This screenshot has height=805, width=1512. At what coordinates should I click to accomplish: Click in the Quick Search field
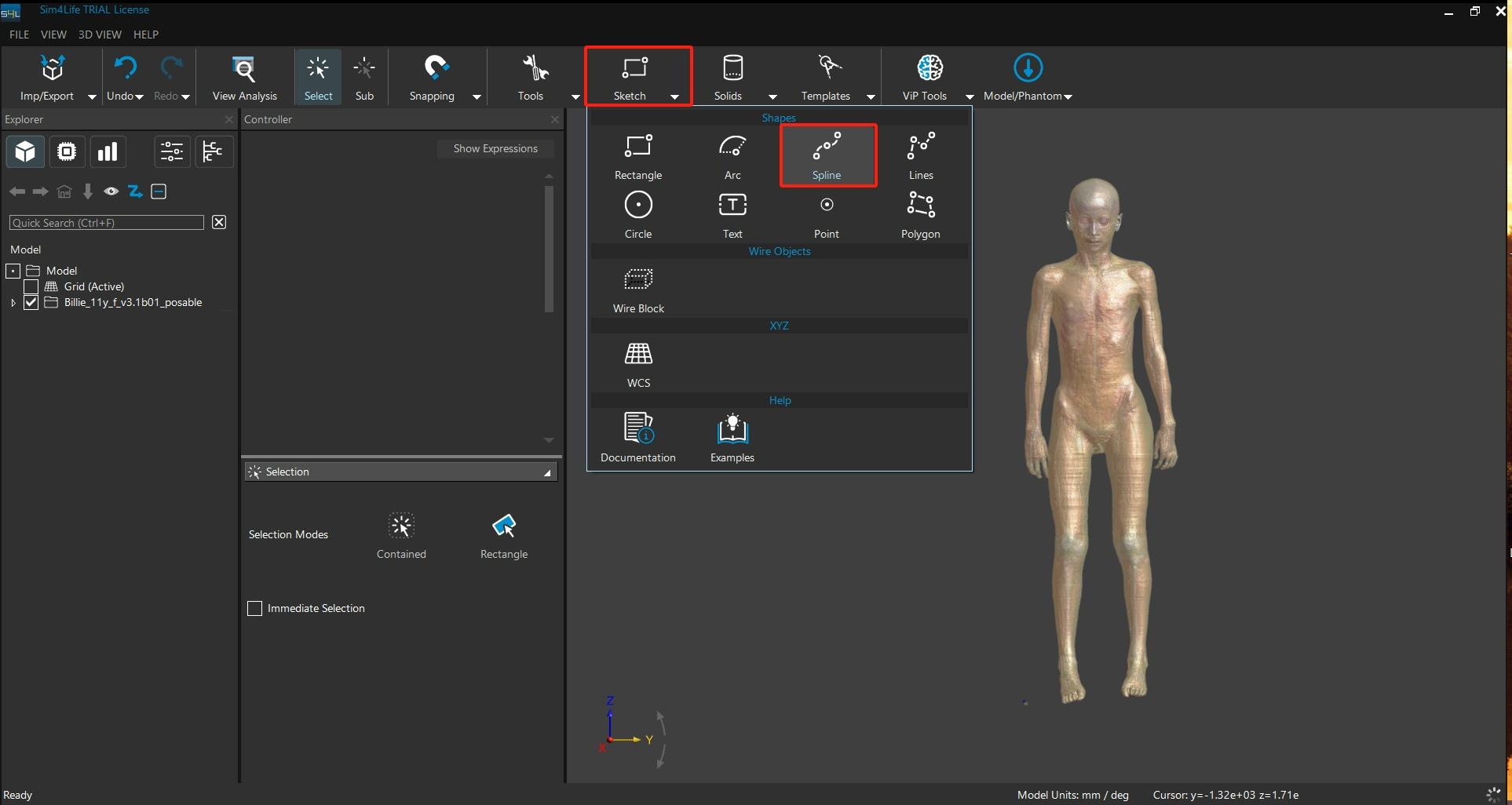[106, 223]
